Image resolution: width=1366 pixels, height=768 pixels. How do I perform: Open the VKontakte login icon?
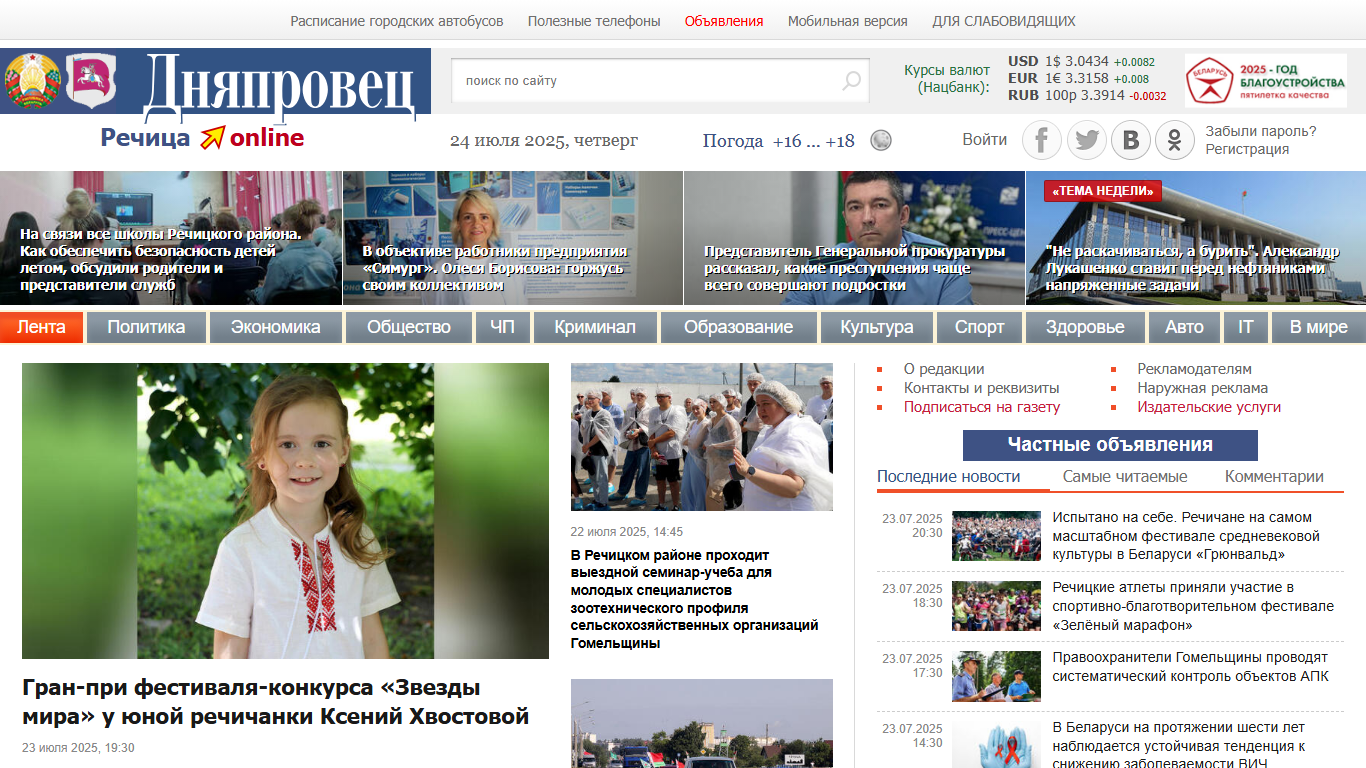pos(1131,140)
